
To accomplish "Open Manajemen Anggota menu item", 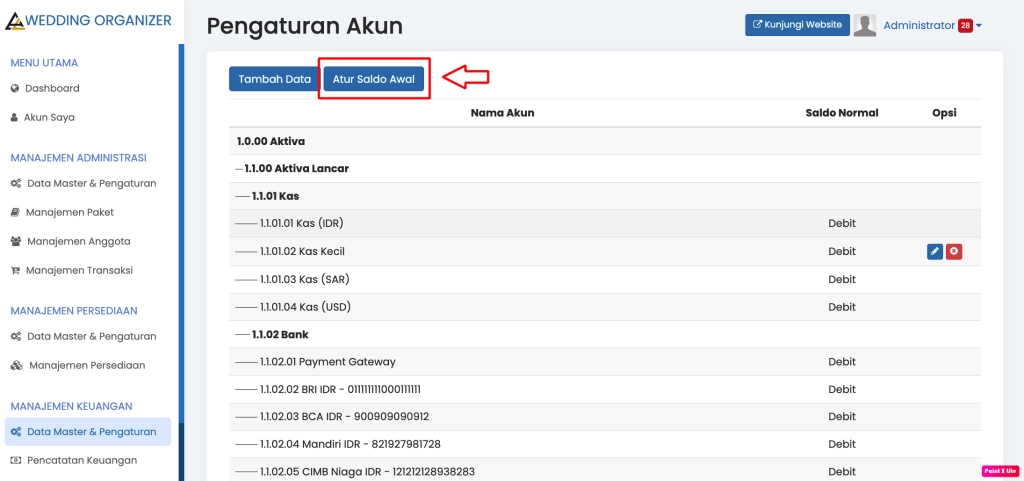I will click(78, 241).
